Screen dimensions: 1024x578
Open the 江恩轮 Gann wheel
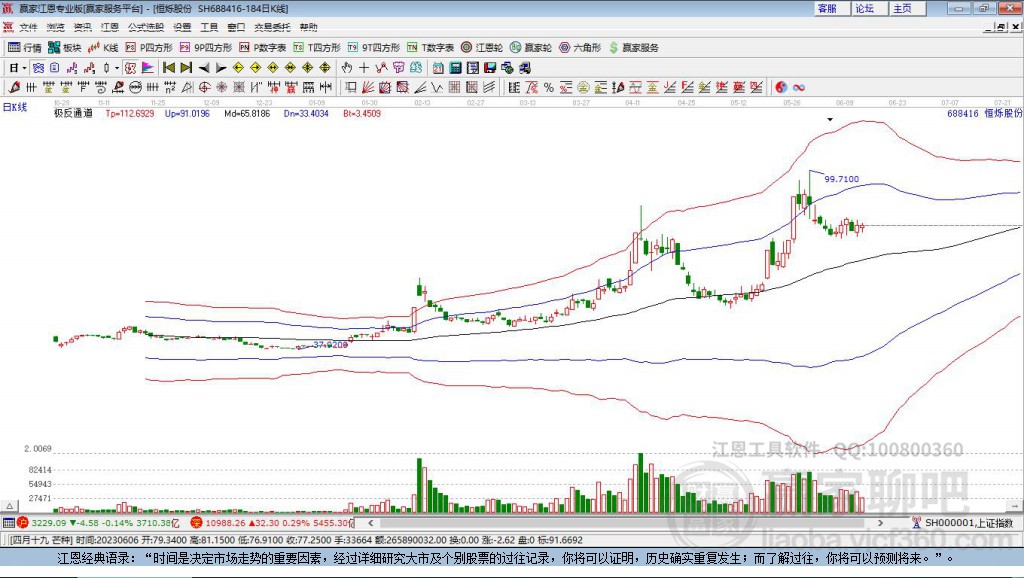click(482, 48)
